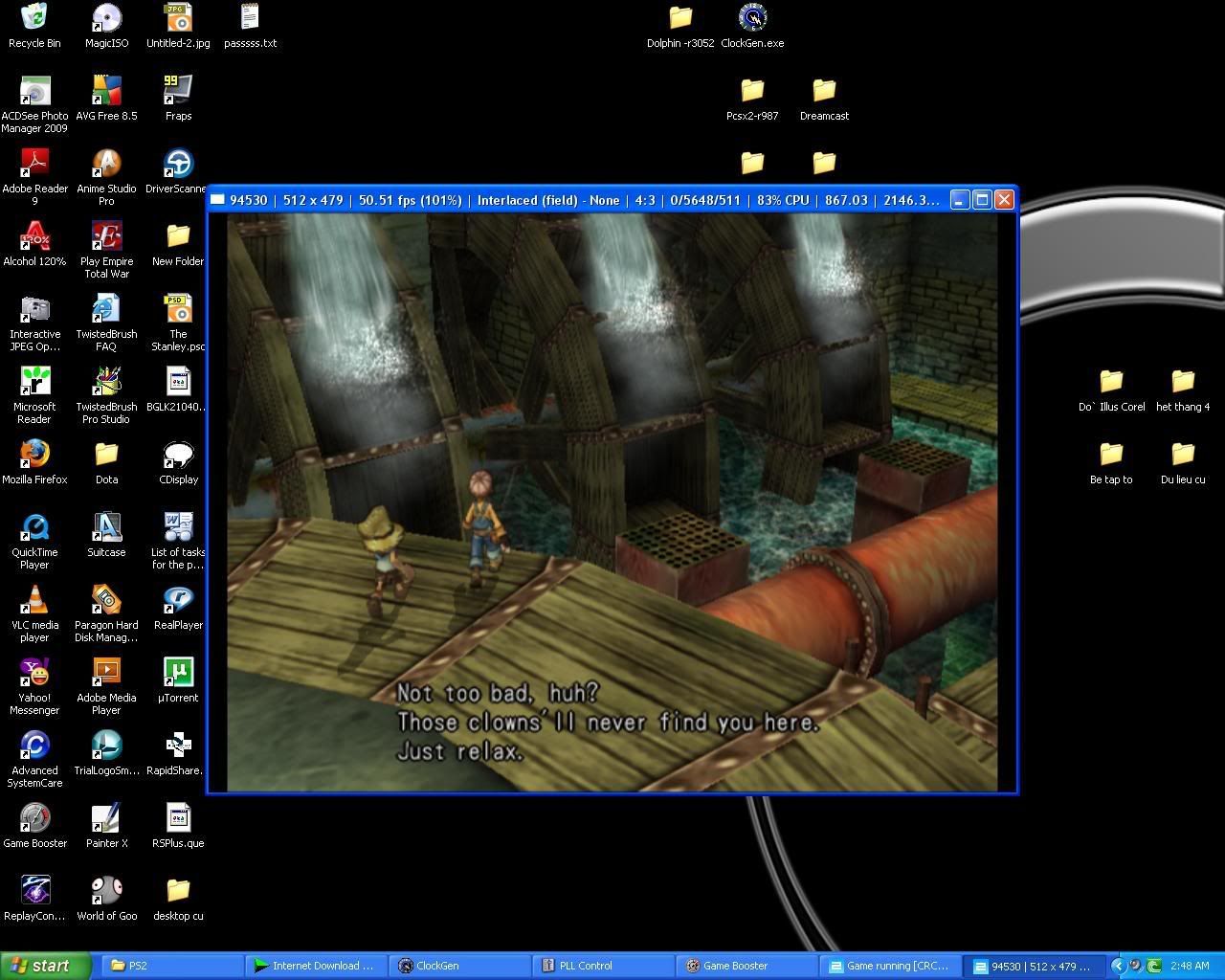
Task: Switch to PLL Control taskbar button
Action: pyautogui.click(x=603, y=966)
